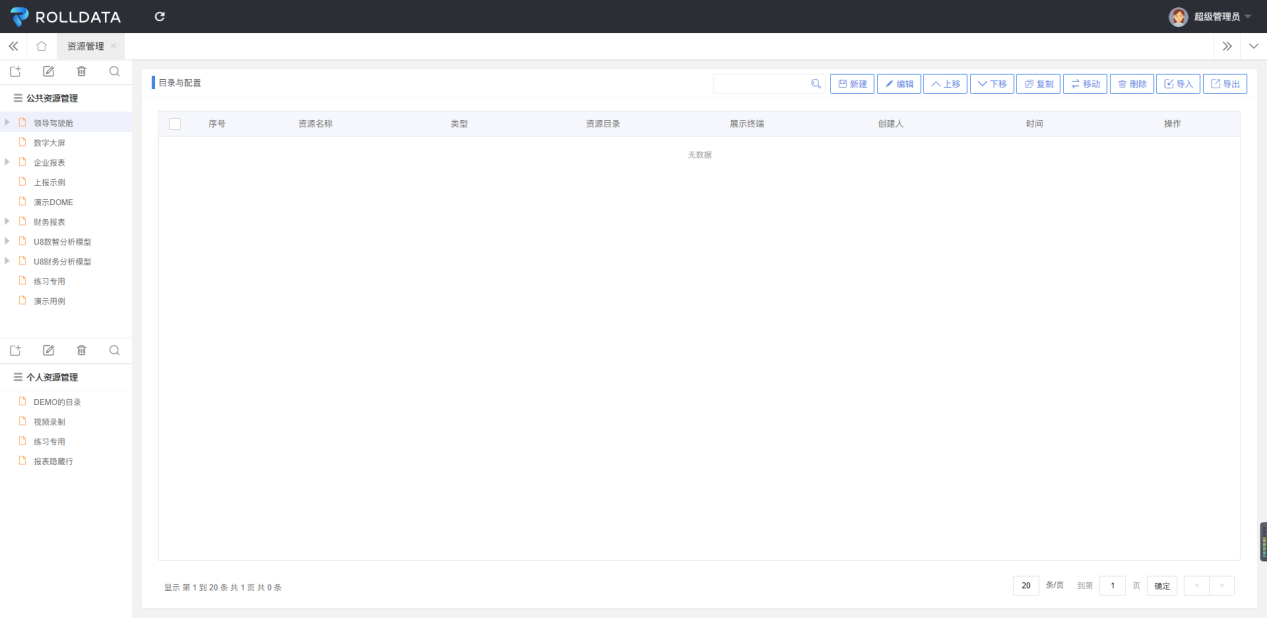Add new folder in 公共资源管理 panel
Viewport: 1267px width, 618px height.
coord(15,71)
